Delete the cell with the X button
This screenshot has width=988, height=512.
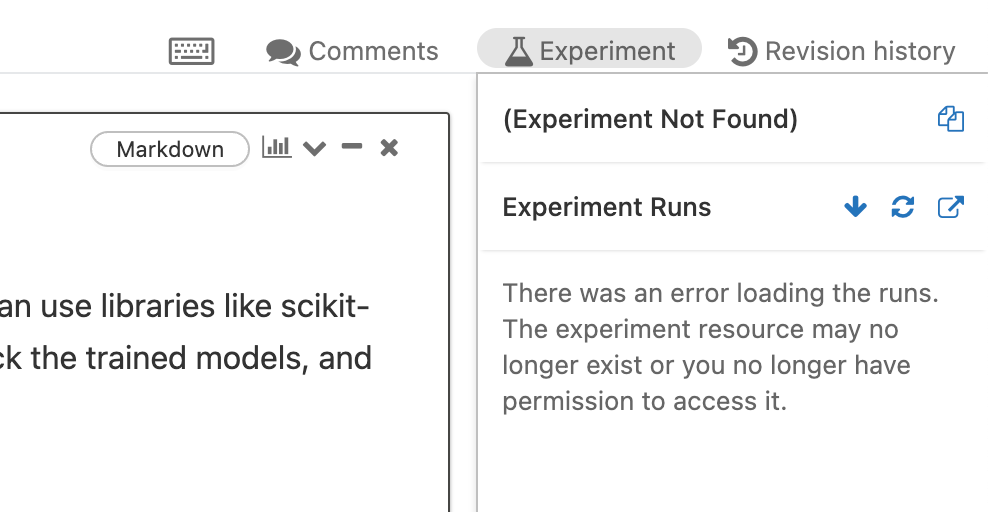[x=390, y=148]
